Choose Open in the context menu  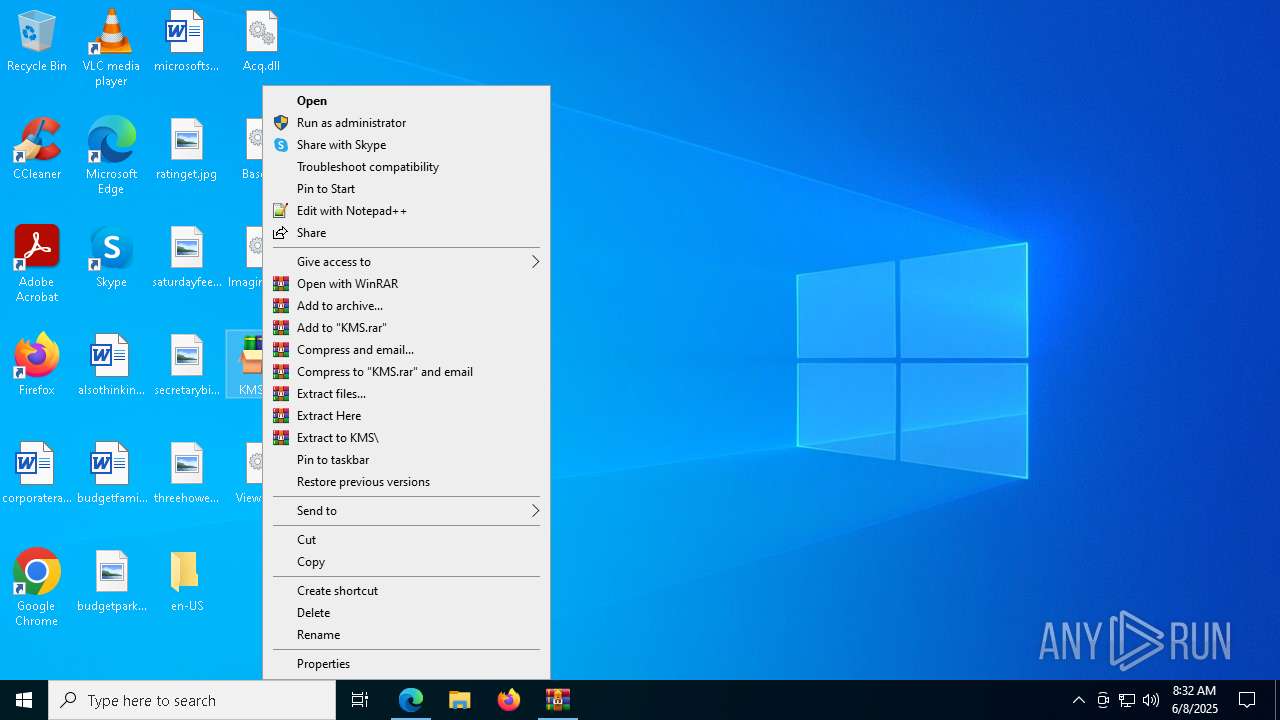(406, 101)
